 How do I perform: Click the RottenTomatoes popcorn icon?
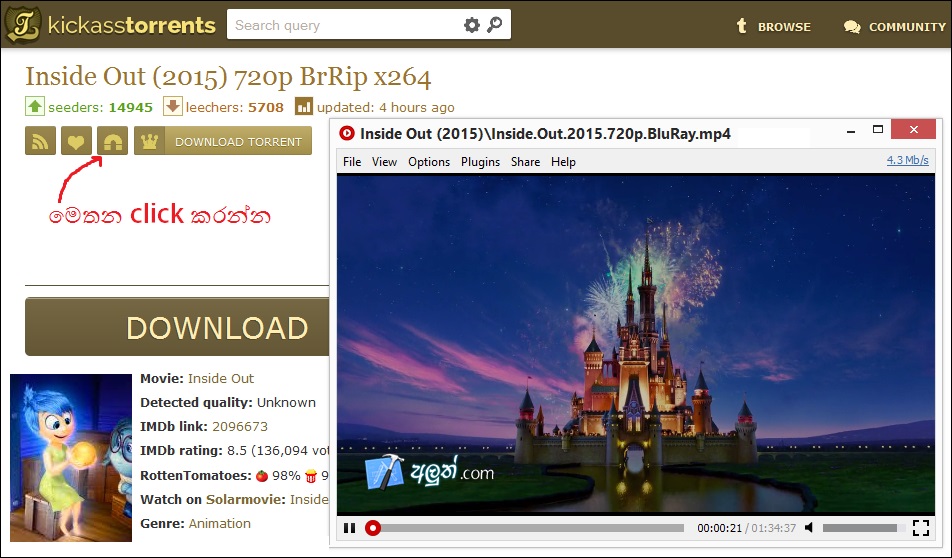coord(311,475)
